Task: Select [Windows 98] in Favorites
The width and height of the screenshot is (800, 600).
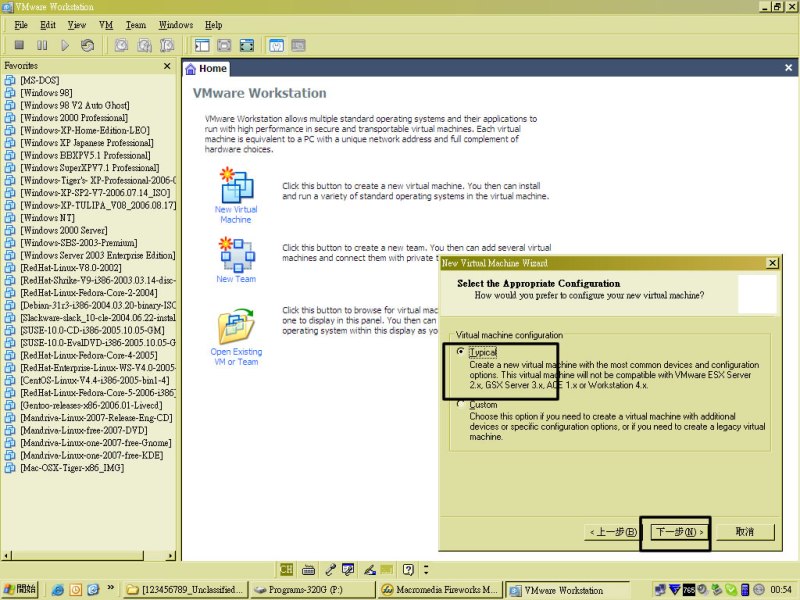Action: click(x=46, y=93)
